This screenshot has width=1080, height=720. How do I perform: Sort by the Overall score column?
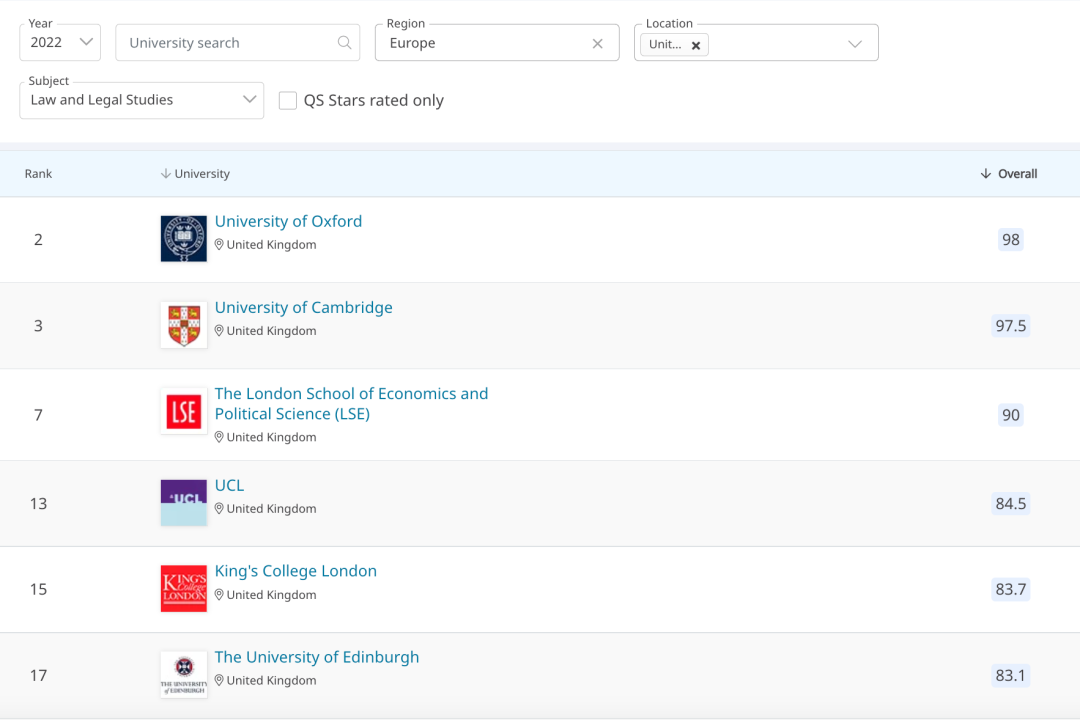point(1009,174)
